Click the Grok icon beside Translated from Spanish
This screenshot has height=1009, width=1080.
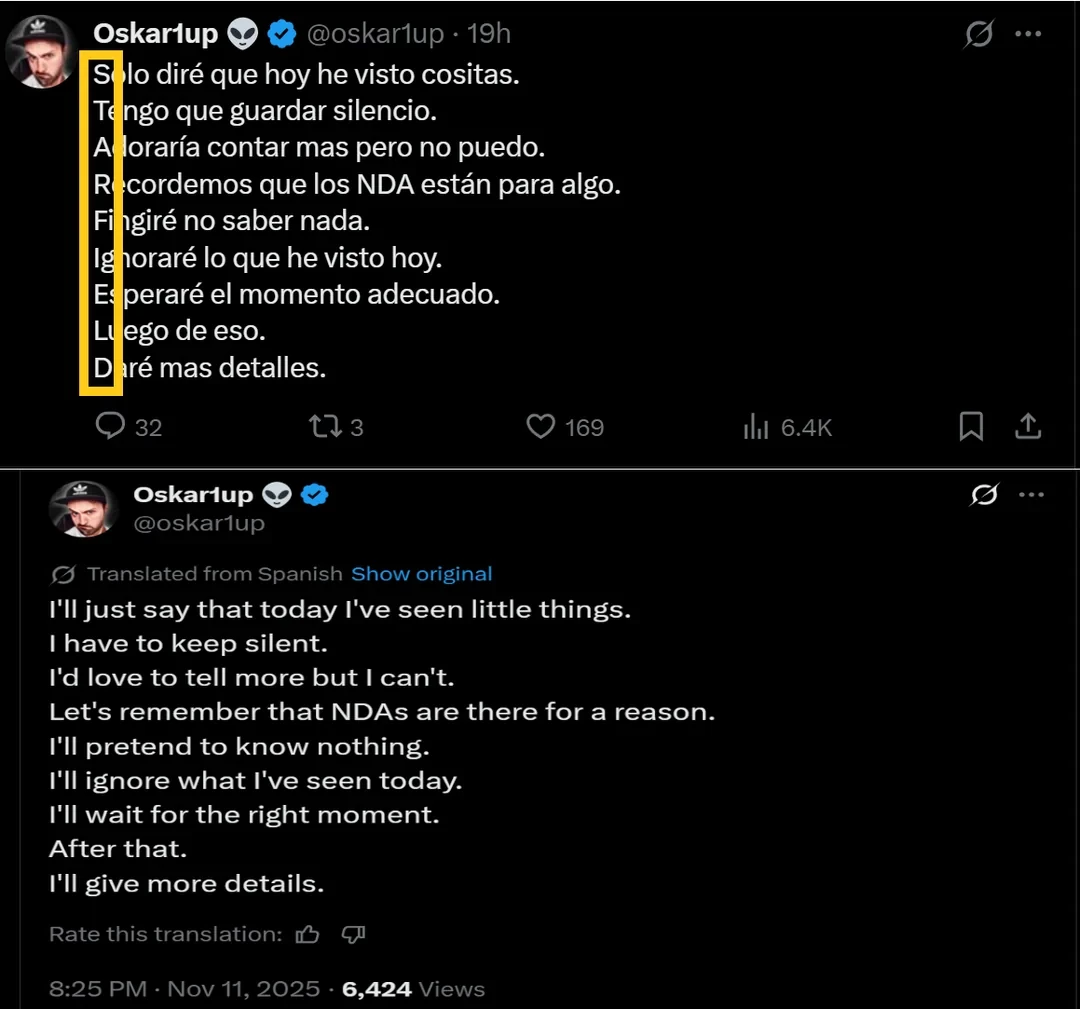pyautogui.click(x=64, y=574)
